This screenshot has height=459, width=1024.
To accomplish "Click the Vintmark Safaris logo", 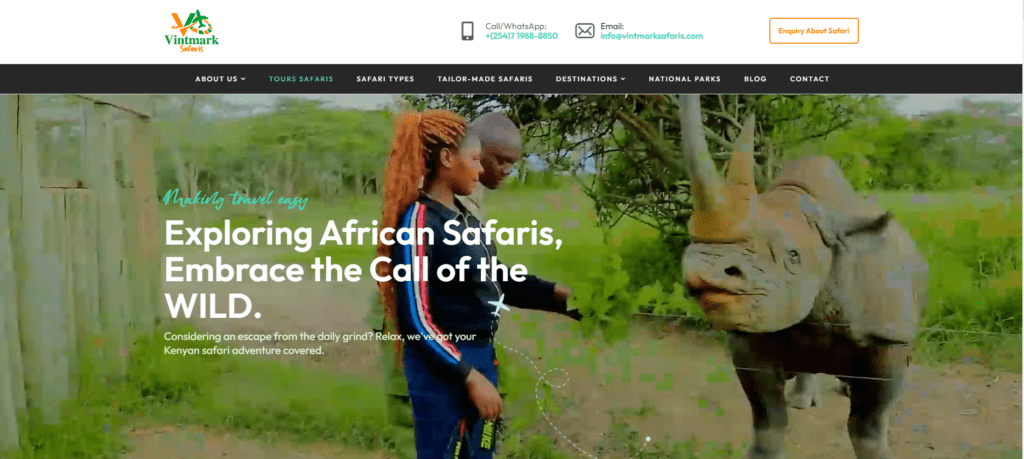I will pyautogui.click(x=191, y=31).
